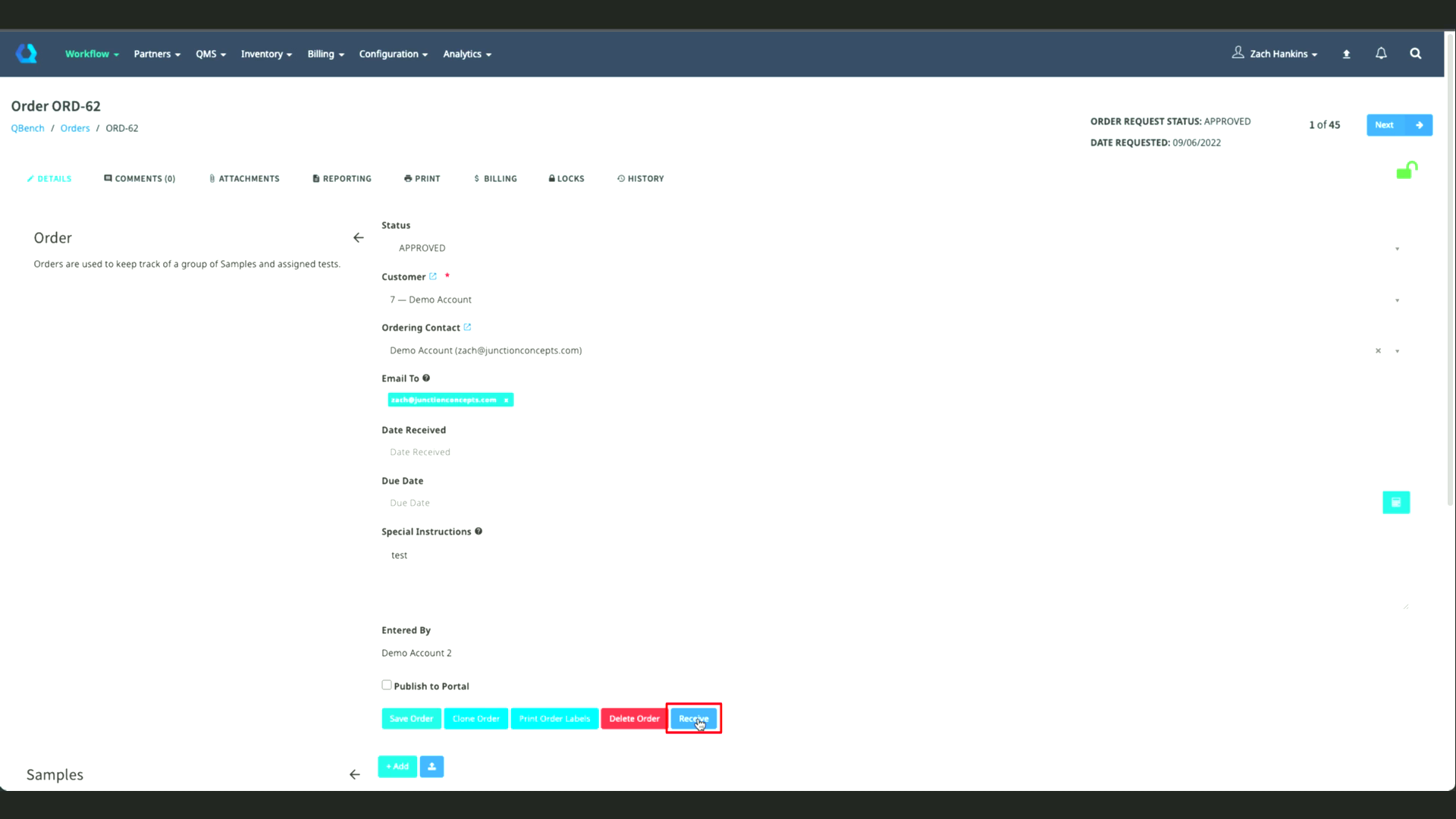Click the Due Date calendar icon
1456x819 pixels.
pyautogui.click(x=1395, y=502)
